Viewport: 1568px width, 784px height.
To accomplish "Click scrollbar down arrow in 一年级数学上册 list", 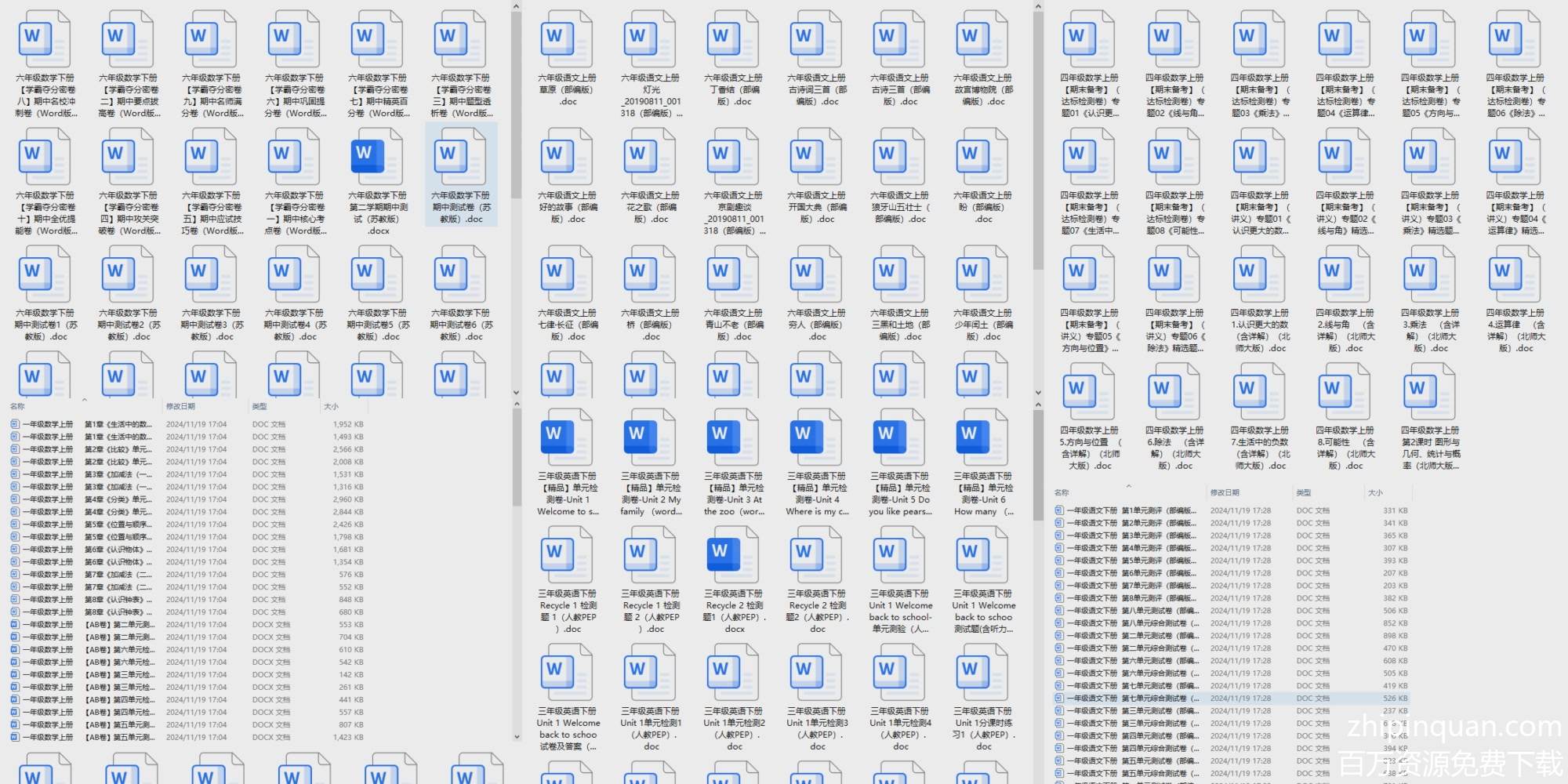I will coord(516,736).
